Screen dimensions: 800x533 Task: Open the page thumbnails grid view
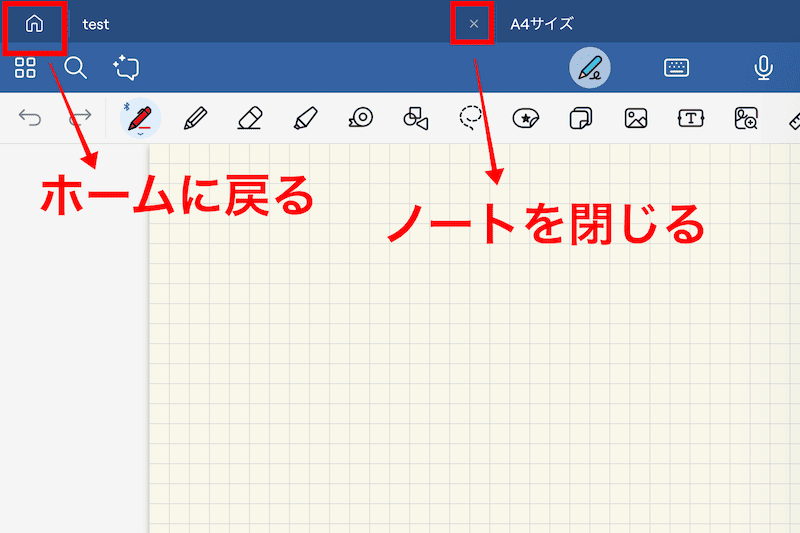pos(26,68)
